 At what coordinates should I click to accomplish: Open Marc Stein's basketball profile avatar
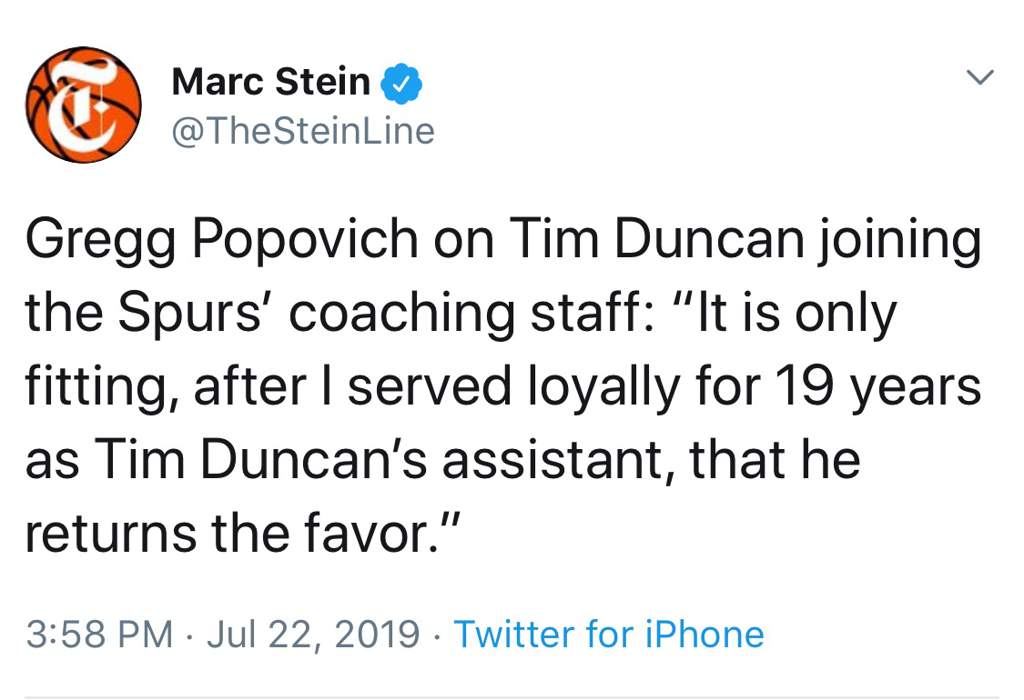click(x=84, y=104)
